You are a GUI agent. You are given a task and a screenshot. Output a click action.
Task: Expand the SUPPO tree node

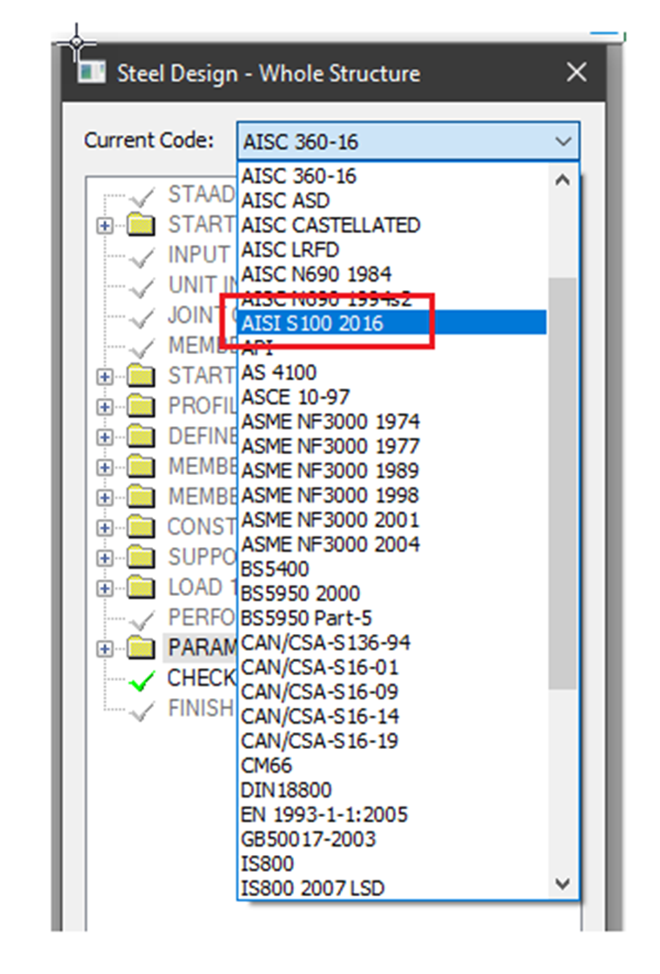105,558
